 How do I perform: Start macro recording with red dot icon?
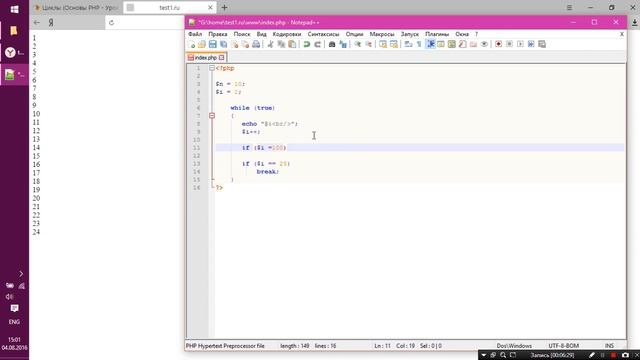[x=498, y=44]
